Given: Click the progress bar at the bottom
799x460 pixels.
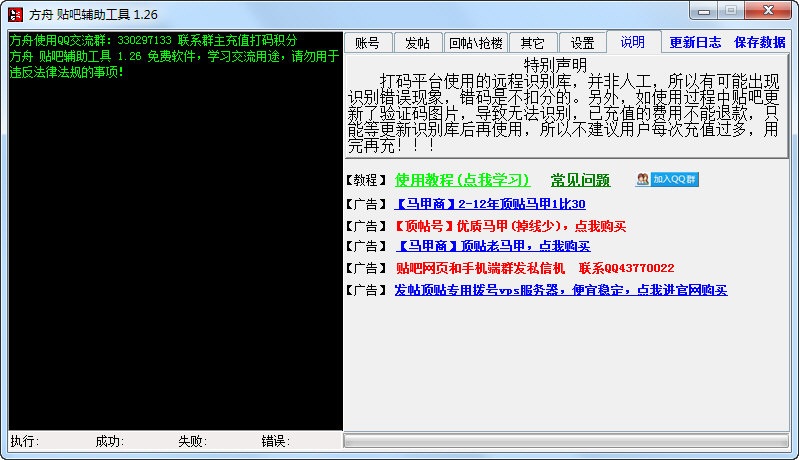Looking at the screenshot, I should [x=566, y=441].
